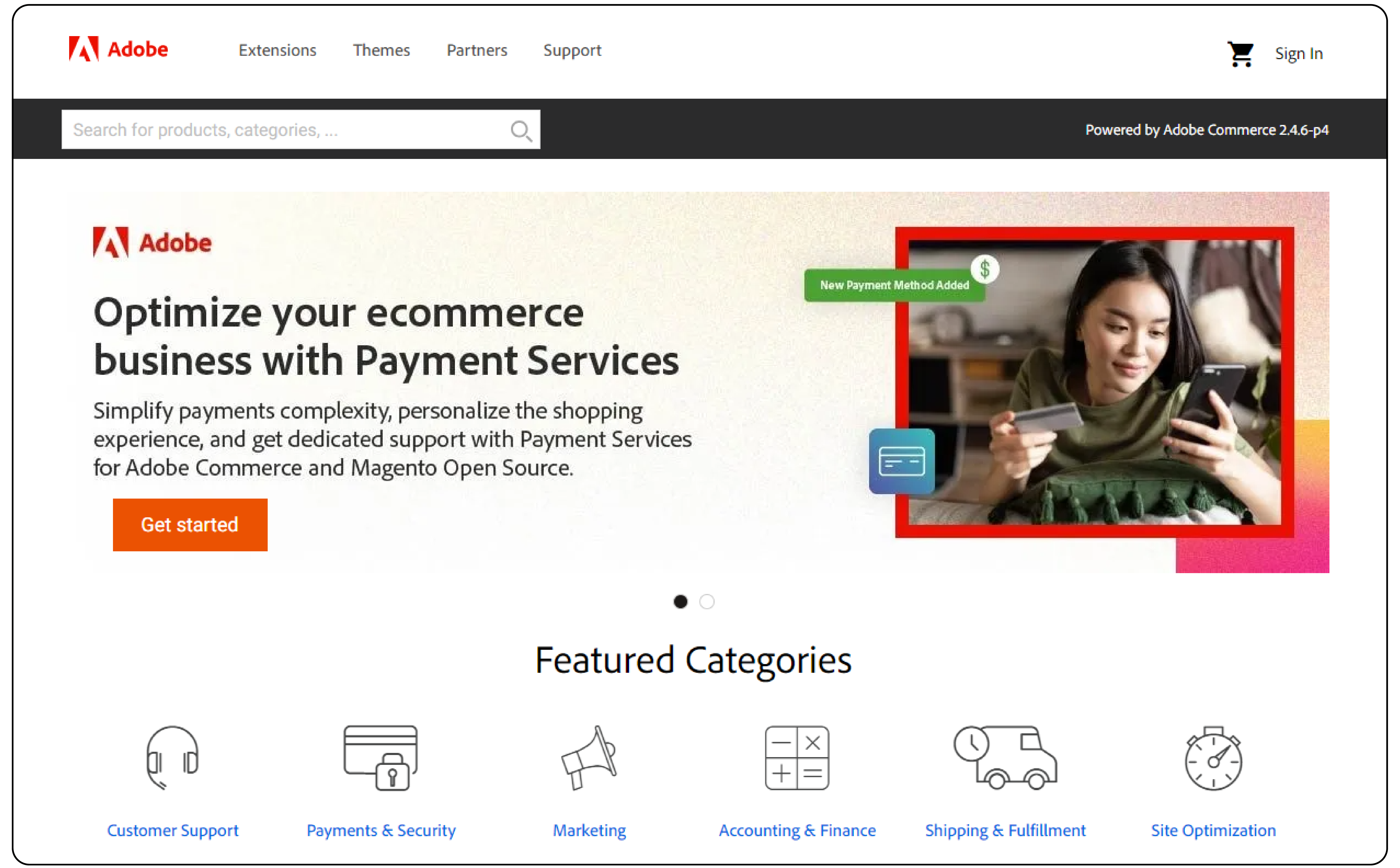The width and height of the screenshot is (1400, 868).
Task: Click the Shipping & Fulfillment truck icon
Action: click(1005, 758)
